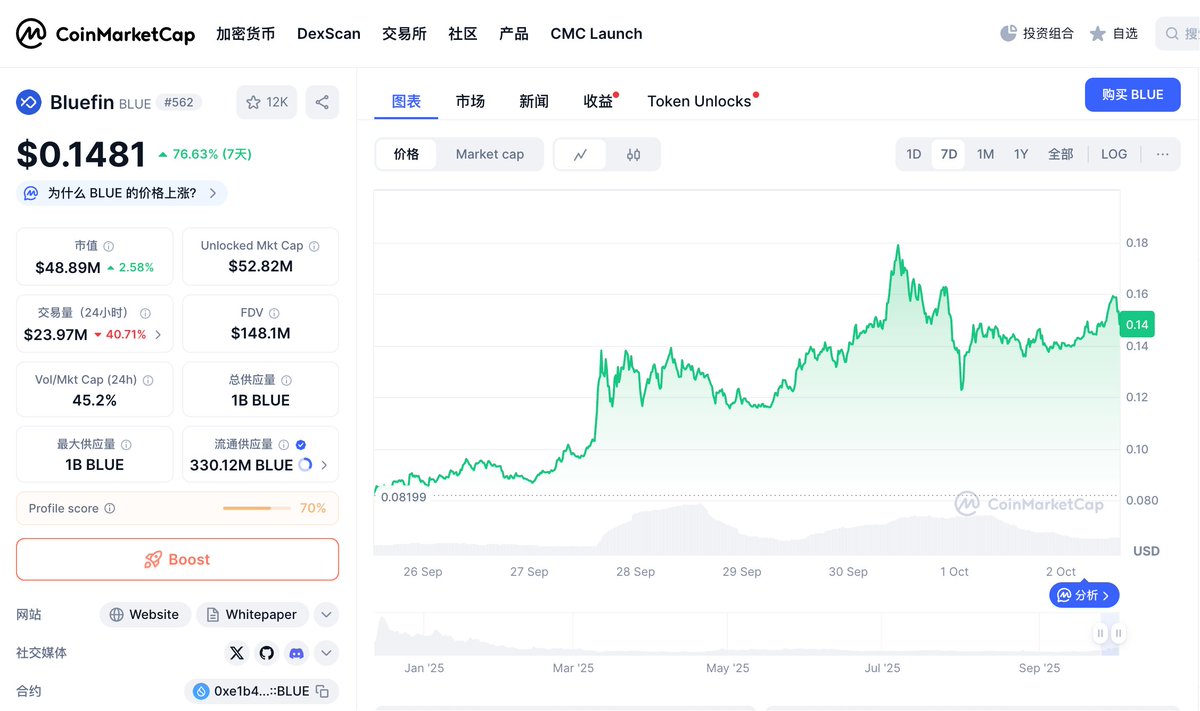Toggle LOG scale on the chart
The width and height of the screenshot is (1200, 711).
tap(1114, 154)
